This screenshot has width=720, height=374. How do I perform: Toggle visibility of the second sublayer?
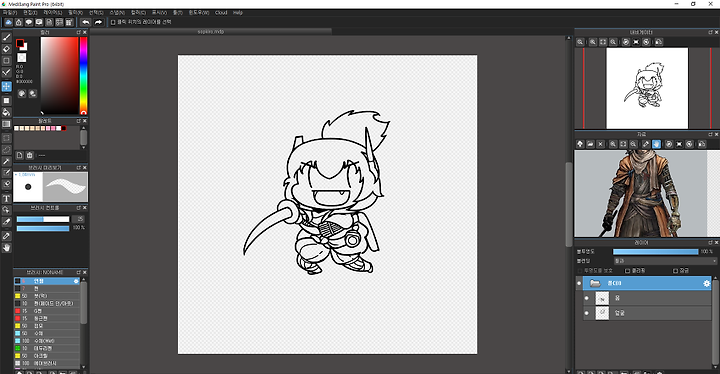[x=586, y=313]
